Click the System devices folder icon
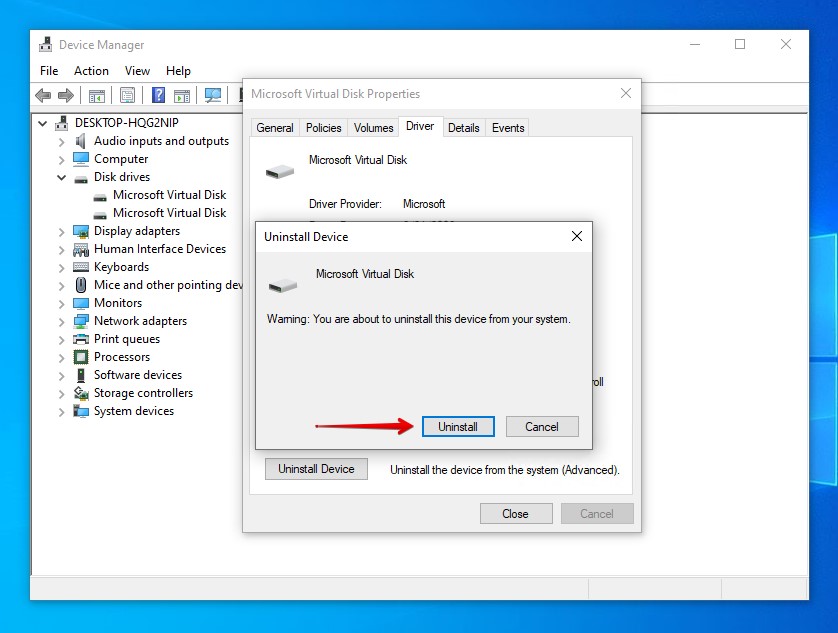 coord(81,411)
